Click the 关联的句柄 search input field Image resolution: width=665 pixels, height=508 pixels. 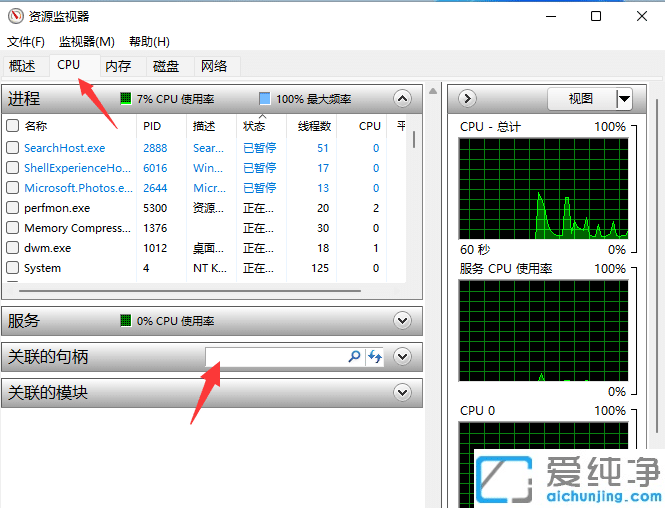276,357
